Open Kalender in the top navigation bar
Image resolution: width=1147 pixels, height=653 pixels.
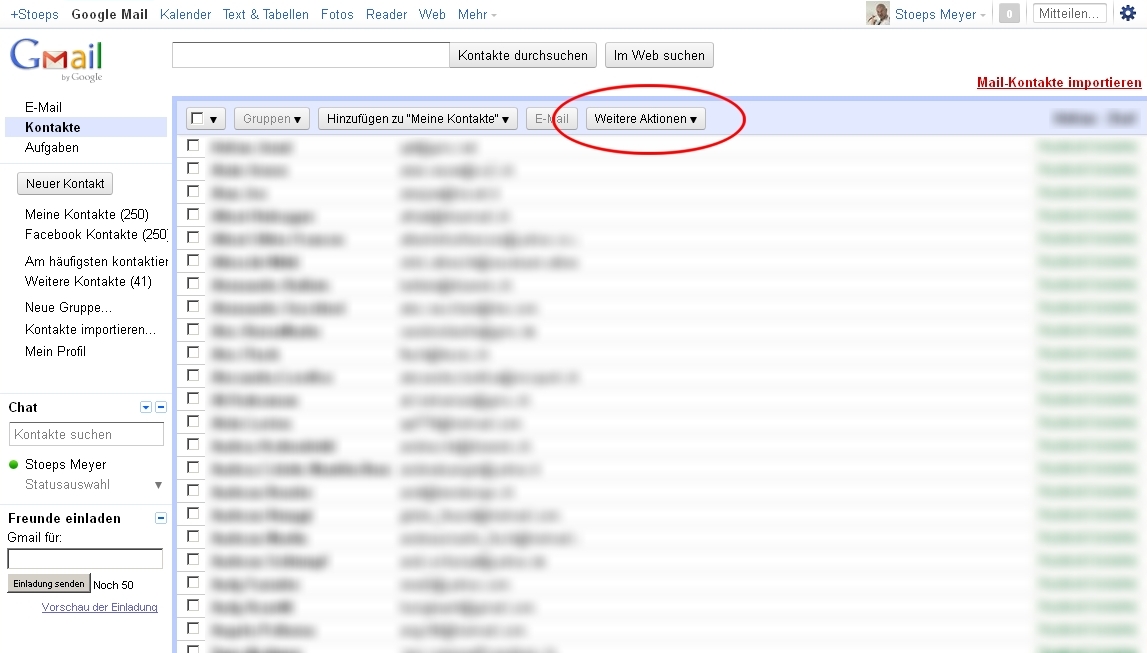coord(185,15)
